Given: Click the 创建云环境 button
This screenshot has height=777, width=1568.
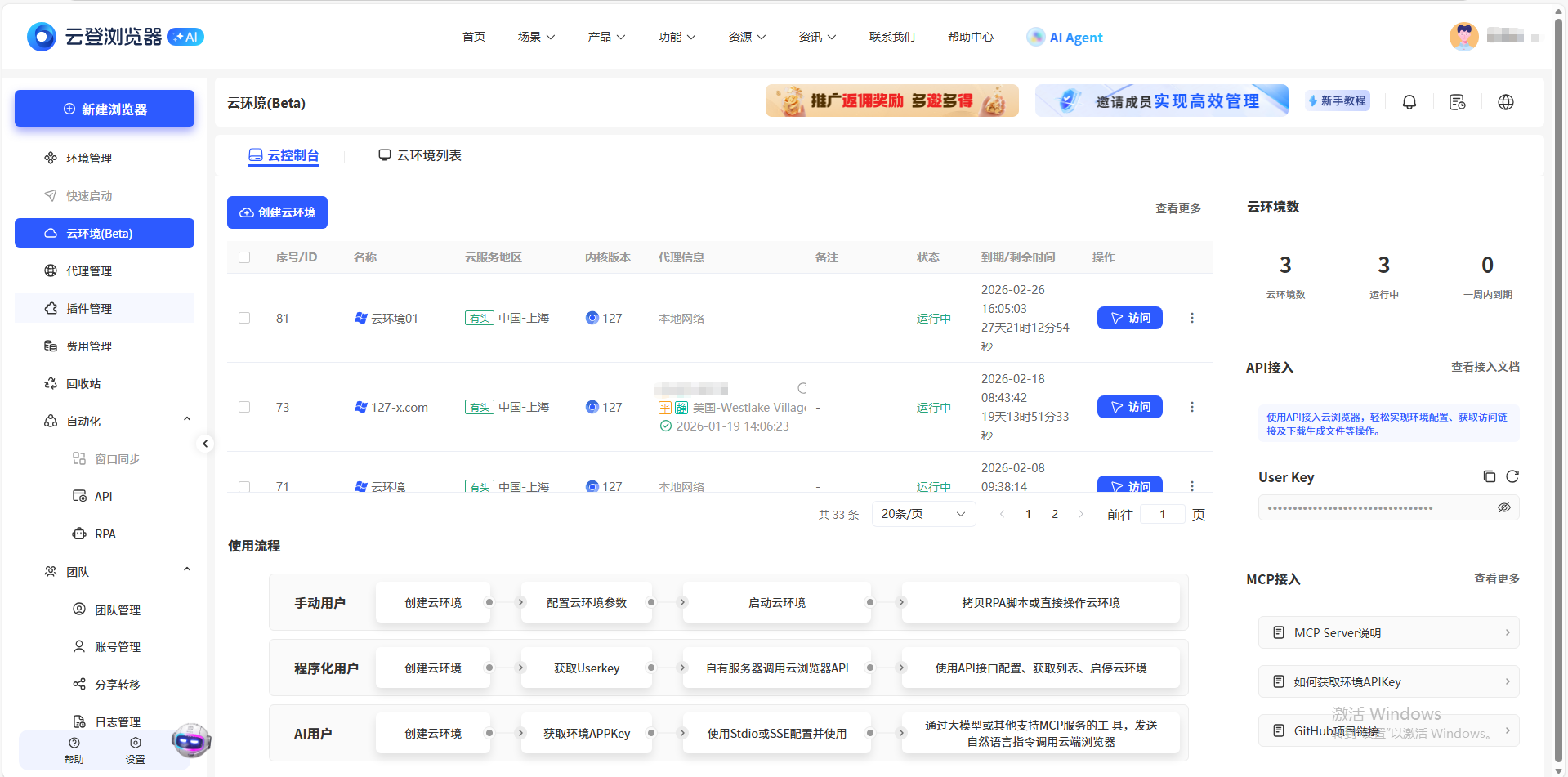Looking at the screenshot, I should (x=277, y=212).
